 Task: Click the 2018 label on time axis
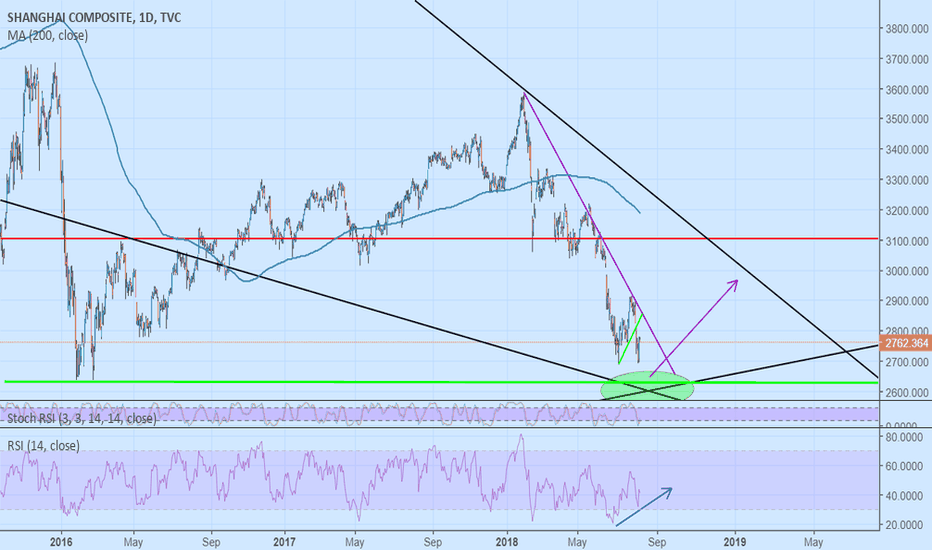click(x=507, y=542)
